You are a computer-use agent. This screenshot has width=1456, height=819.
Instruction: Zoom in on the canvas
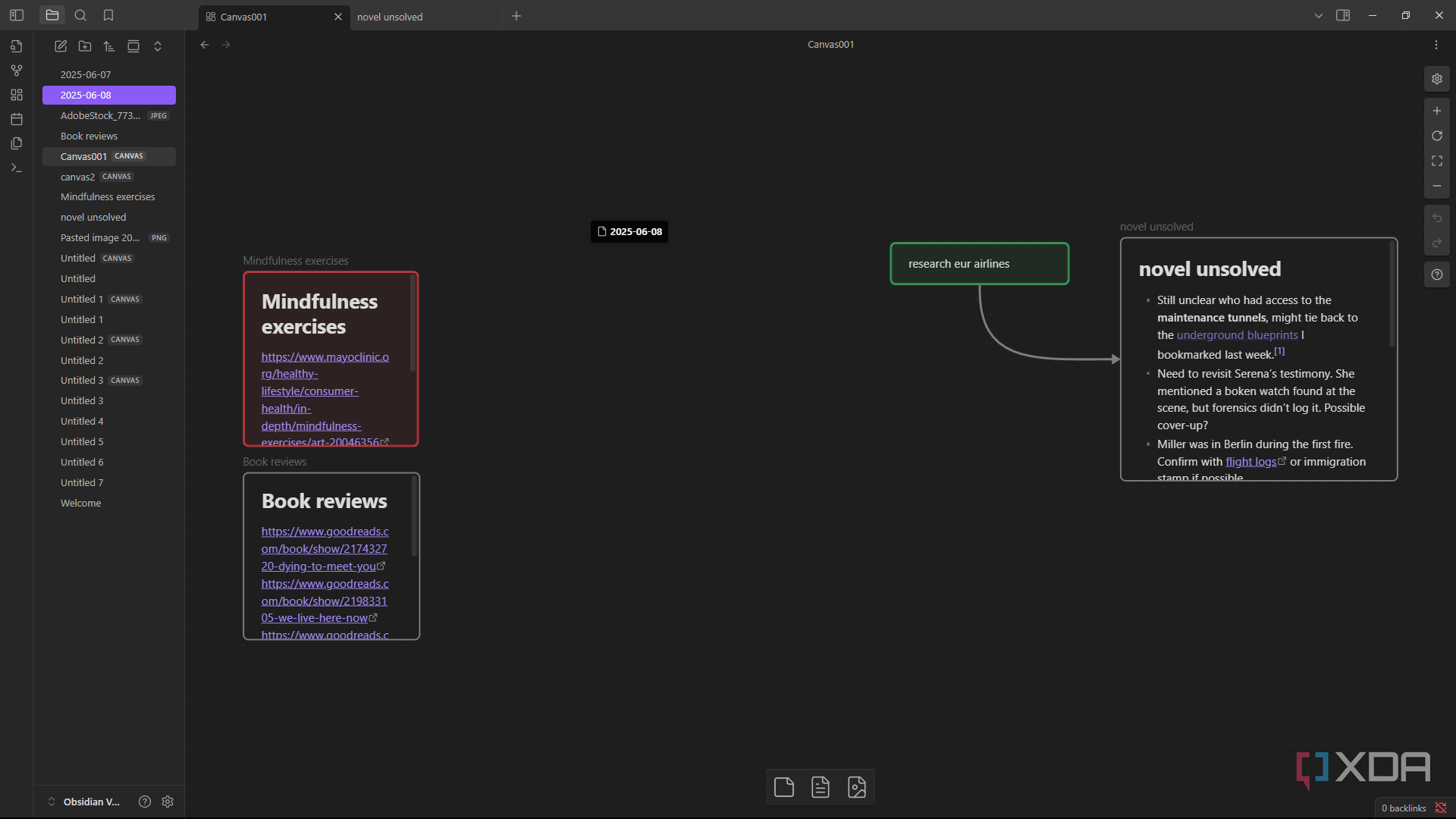click(x=1437, y=111)
